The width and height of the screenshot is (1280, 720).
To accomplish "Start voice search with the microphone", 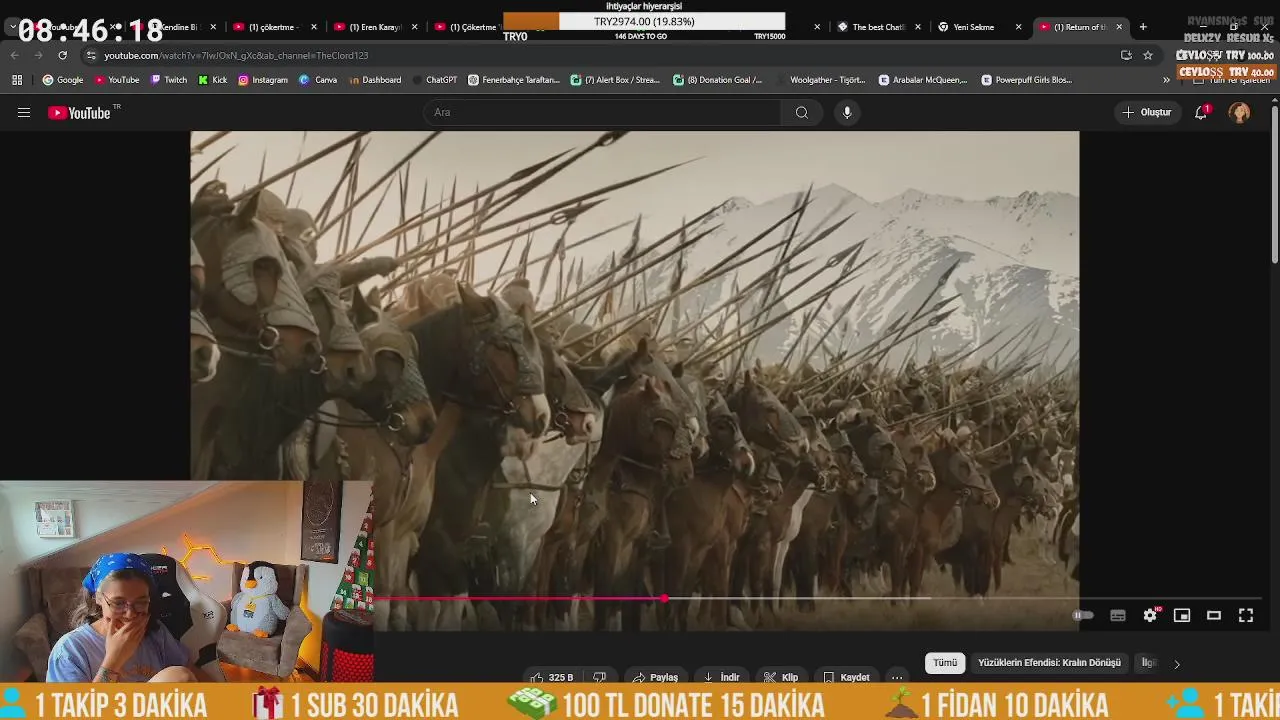I will click(847, 113).
